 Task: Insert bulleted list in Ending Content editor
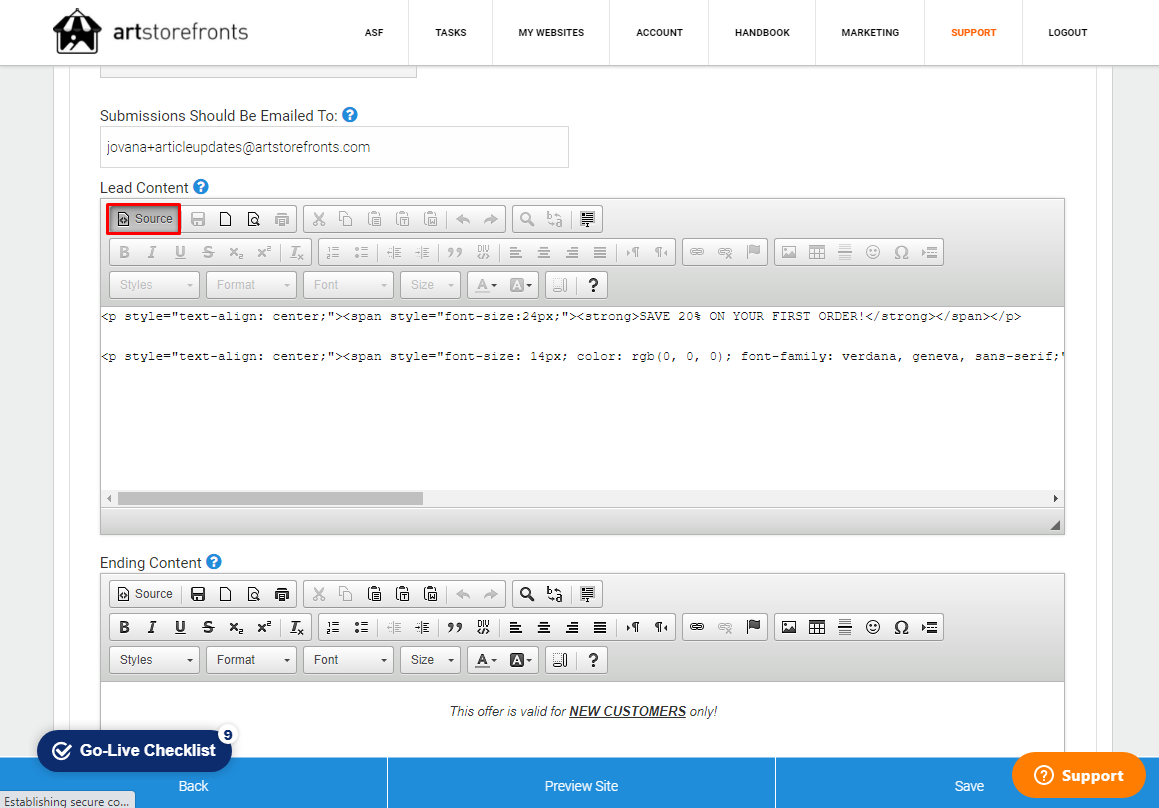click(361, 627)
